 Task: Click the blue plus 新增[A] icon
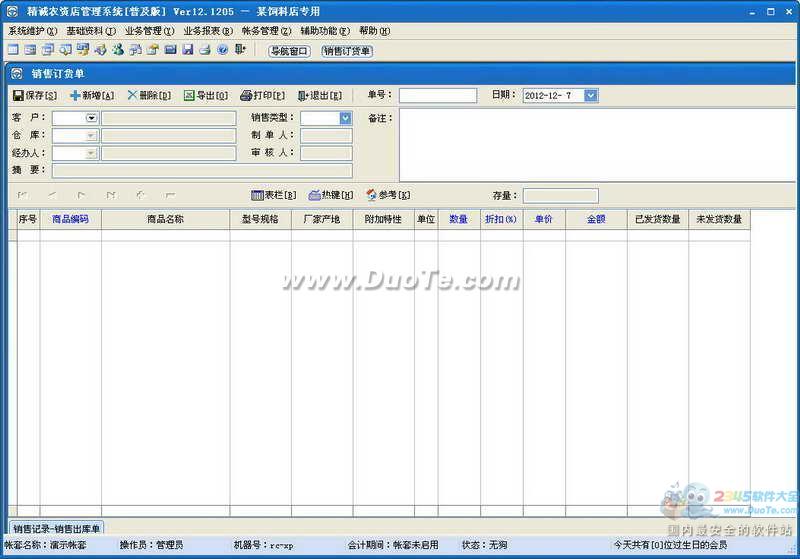coord(75,95)
